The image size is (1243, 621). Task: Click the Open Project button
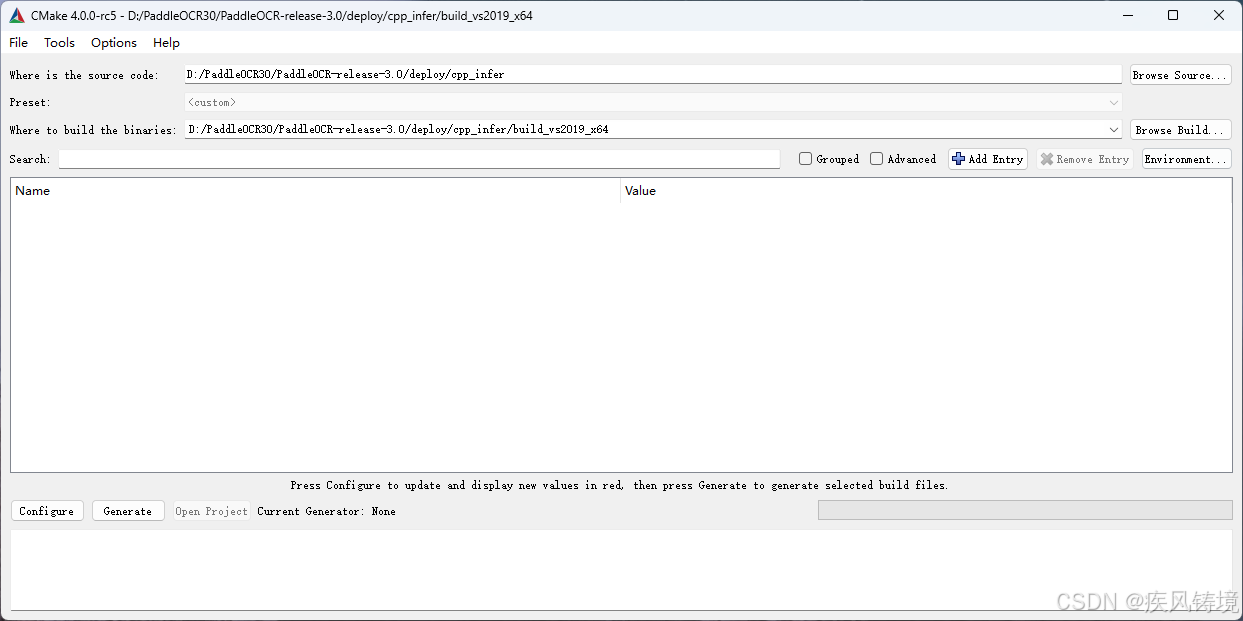[211, 511]
